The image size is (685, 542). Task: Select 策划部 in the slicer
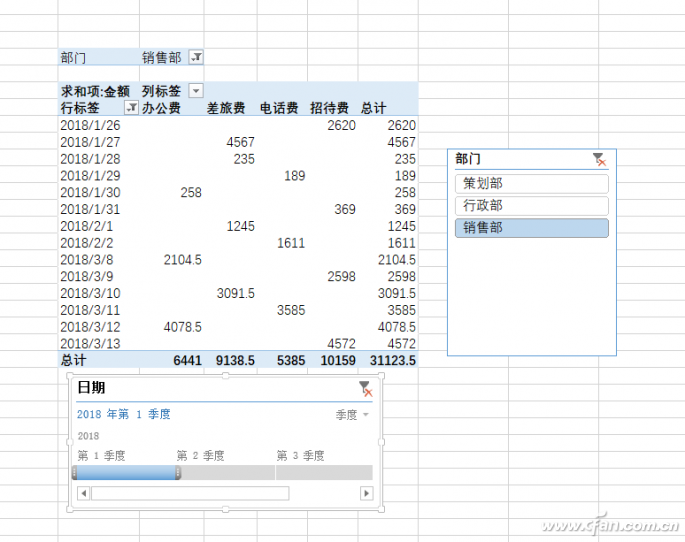click(532, 183)
